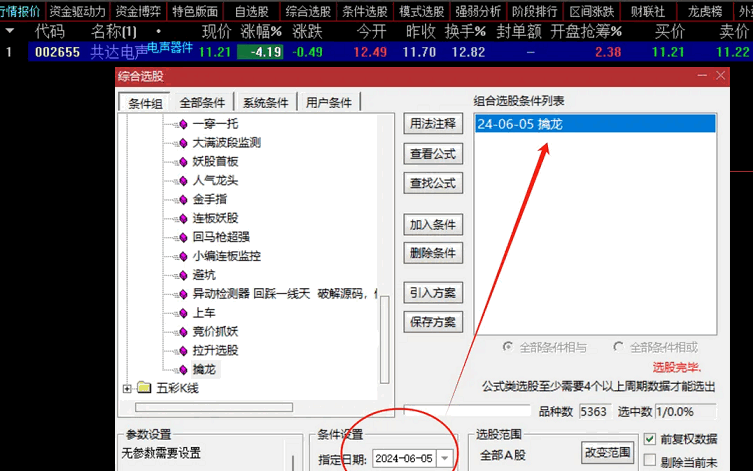Click the 保存方案 button

coord(433,322)
